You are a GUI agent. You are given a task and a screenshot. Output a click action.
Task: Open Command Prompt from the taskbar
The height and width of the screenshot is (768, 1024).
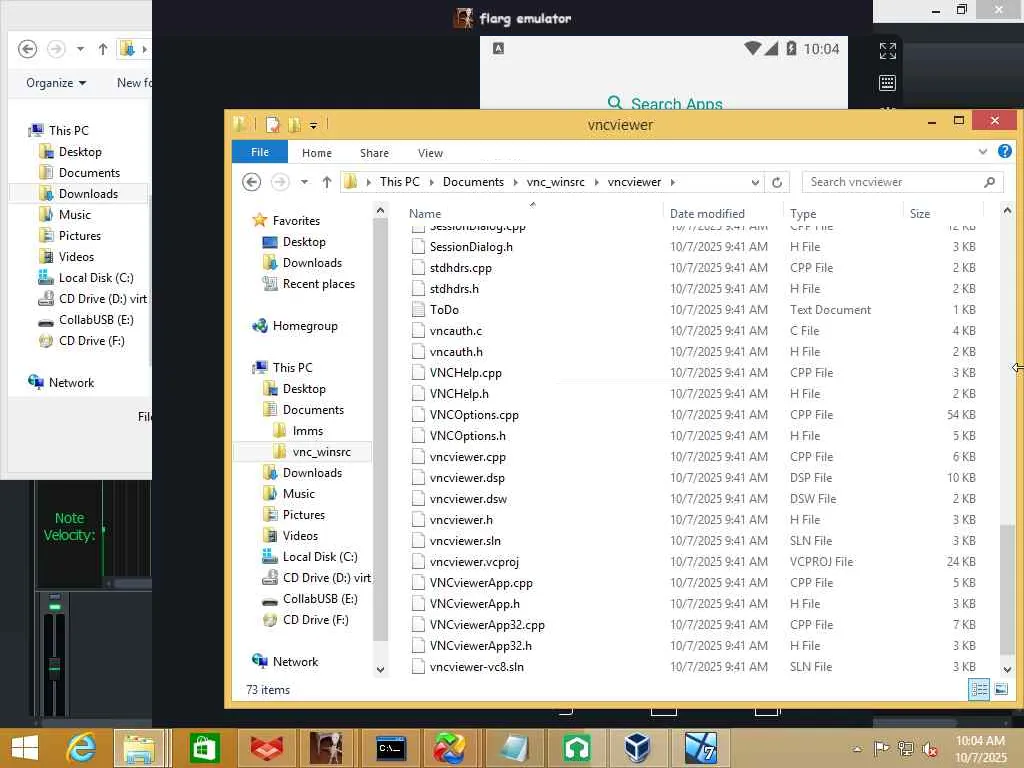390,748
